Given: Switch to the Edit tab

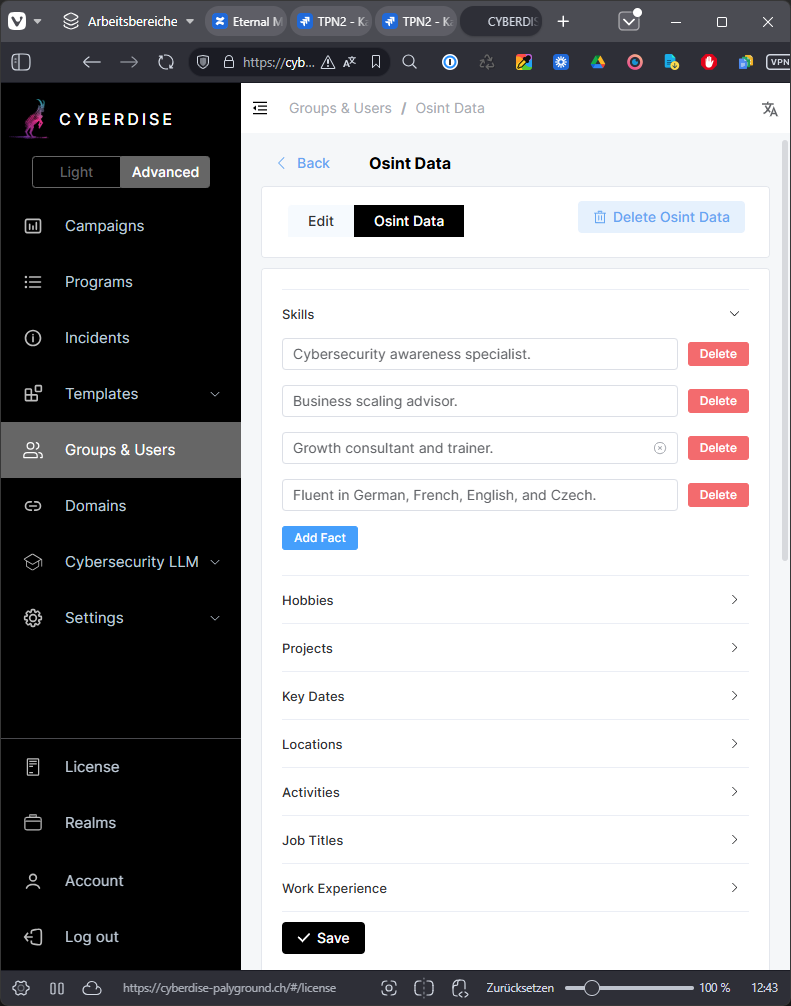Looking at the screenshot, I should point(321,221).
